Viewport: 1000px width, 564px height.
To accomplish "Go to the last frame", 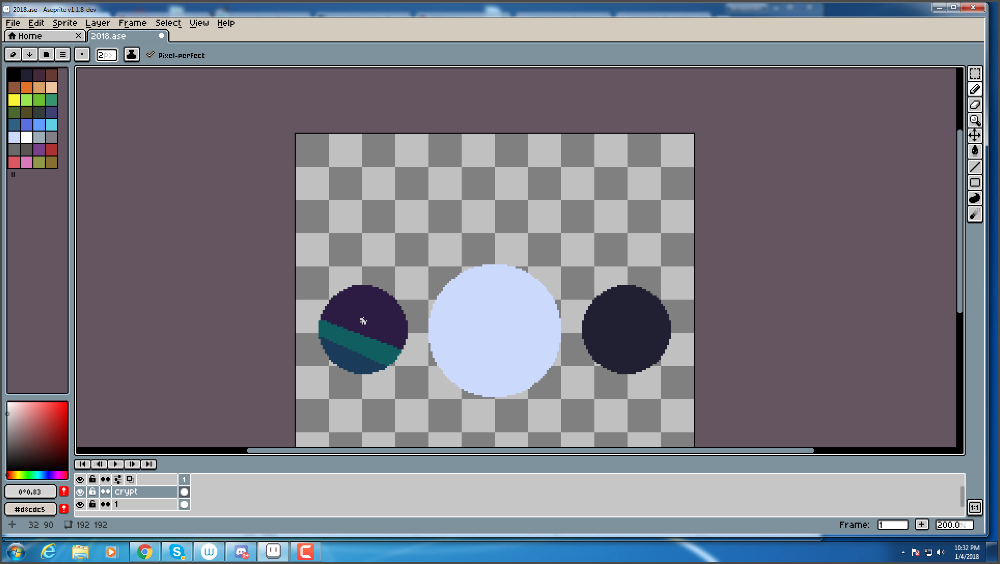I will pyautogui.click(x=149, y=464).
